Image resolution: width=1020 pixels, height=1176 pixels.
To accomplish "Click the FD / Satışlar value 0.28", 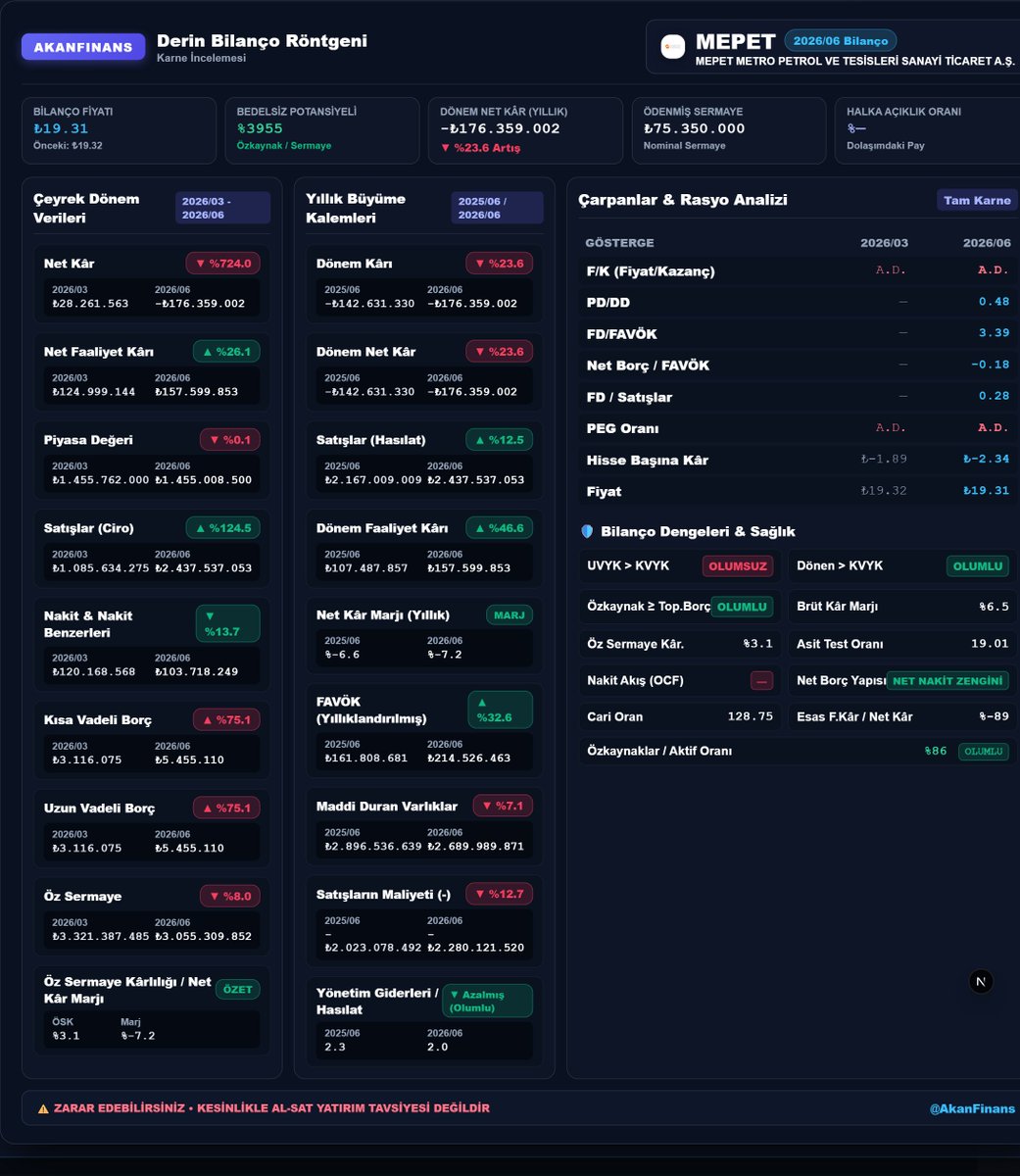I will 994,396.
